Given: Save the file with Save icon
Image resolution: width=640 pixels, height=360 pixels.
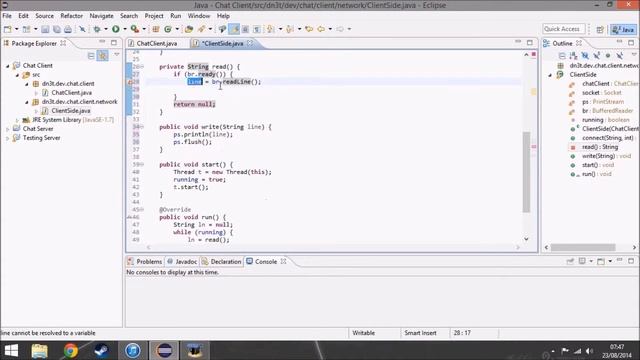Looking at the screenshot, I should (x=45, y=29).
